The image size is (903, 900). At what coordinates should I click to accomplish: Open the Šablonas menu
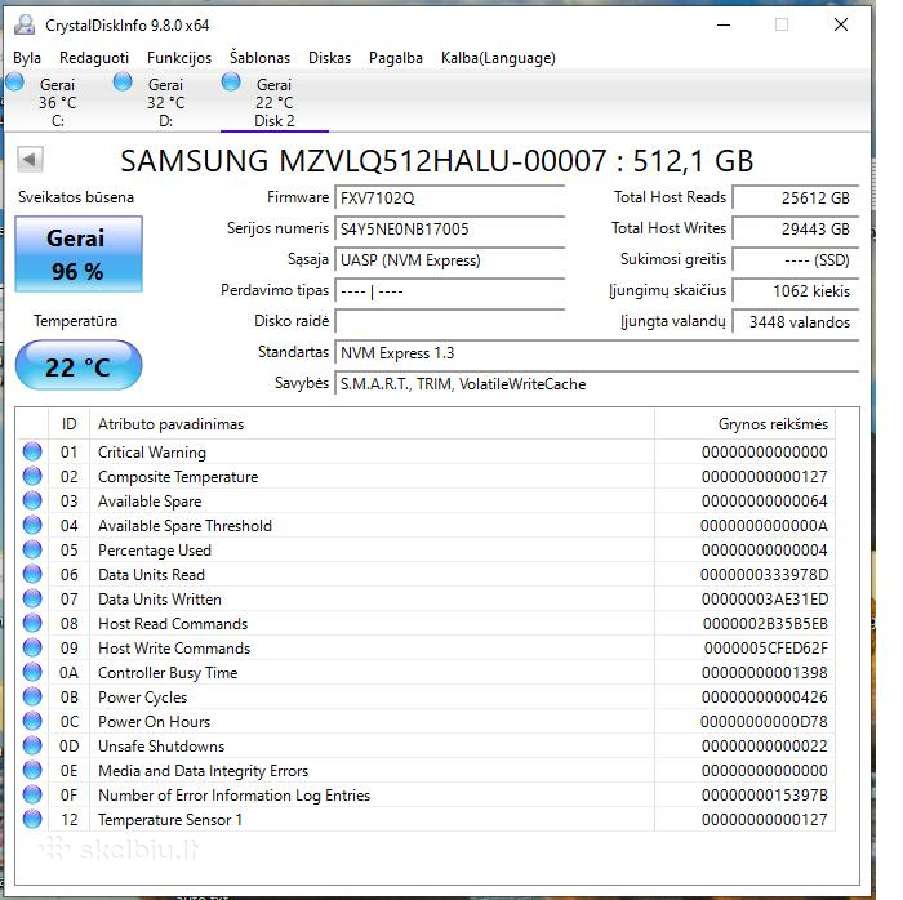pos(260,58)
